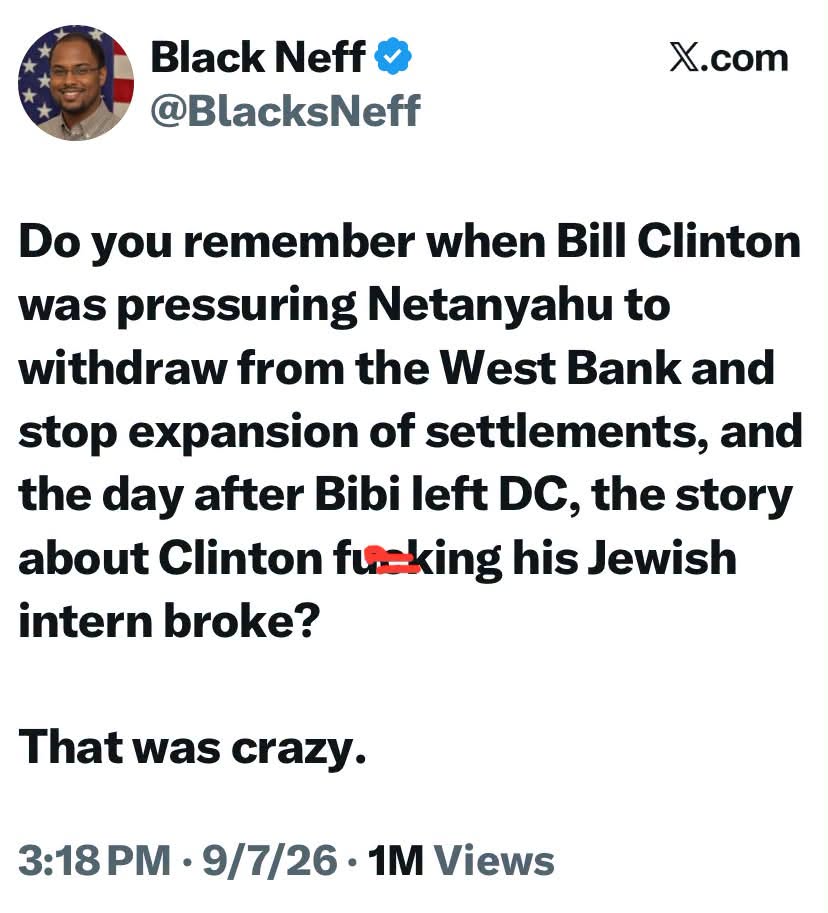
Task: Click the .com text in the watermark
Action: click(x=745, y=58)
